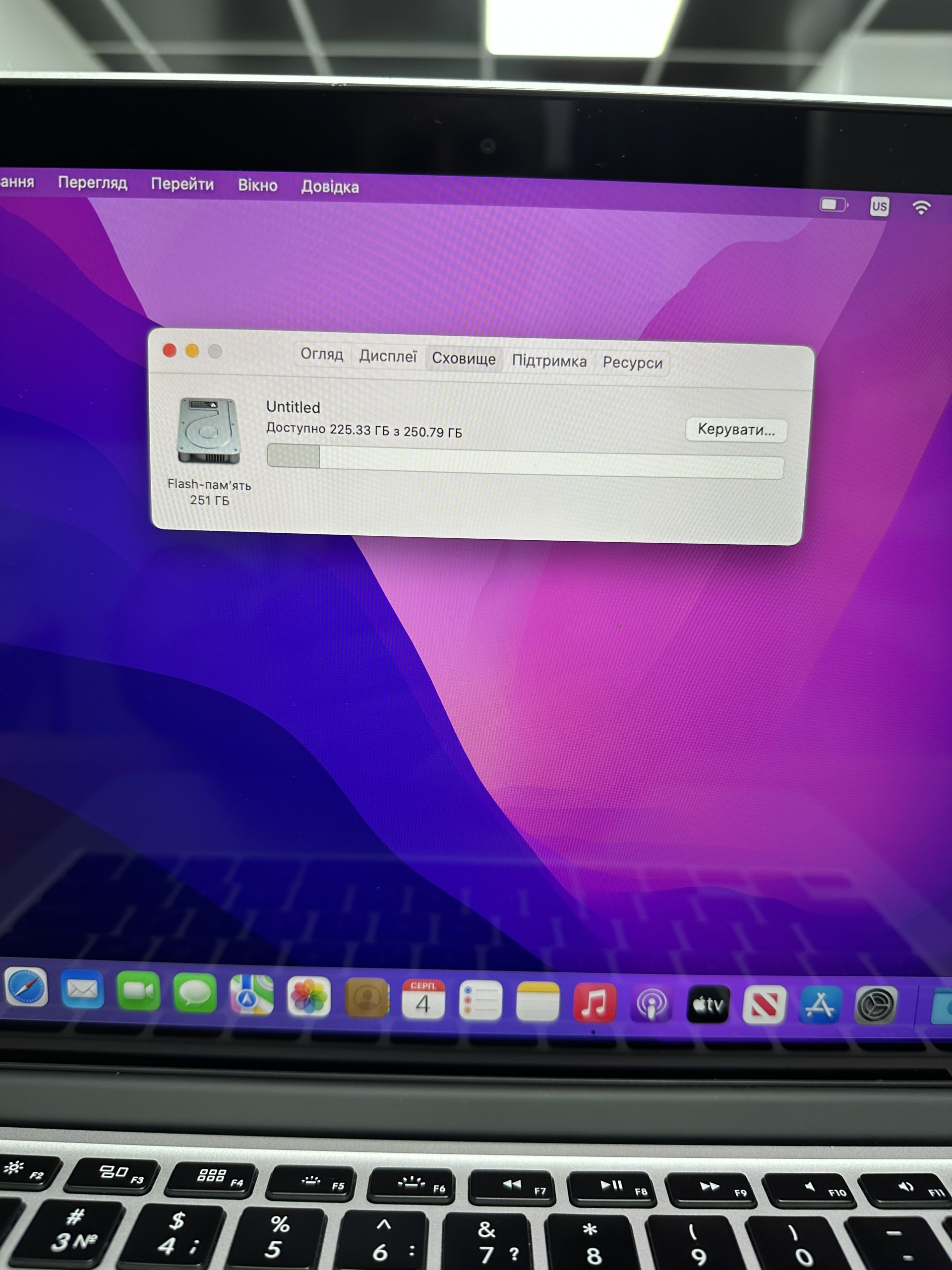Image resolution: width=952 pixels, height=1270 pixels.
Task: Click the Flash storage drive icon
Action: point(208,431)
